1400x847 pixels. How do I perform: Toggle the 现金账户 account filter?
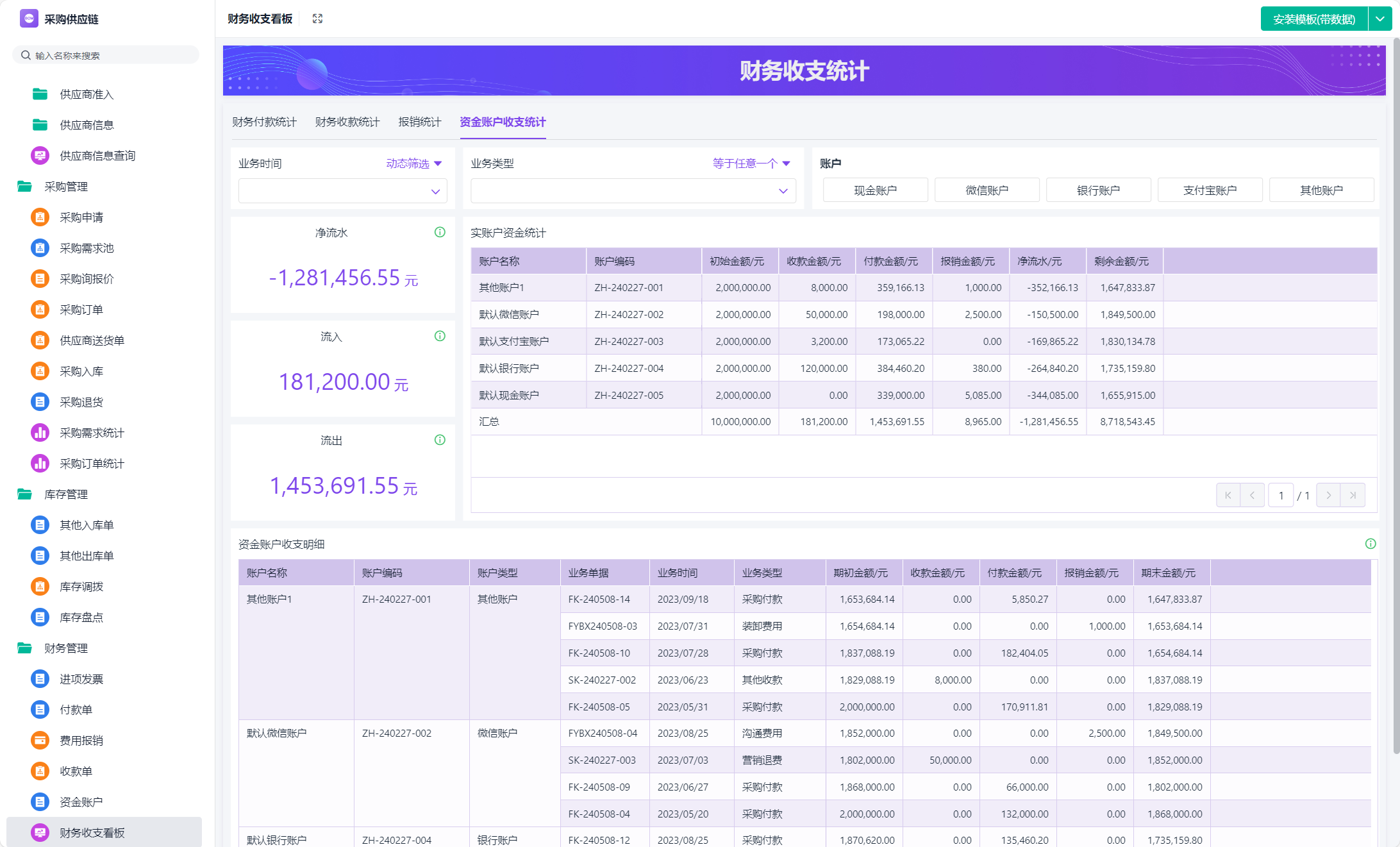(x=875, y=190)
